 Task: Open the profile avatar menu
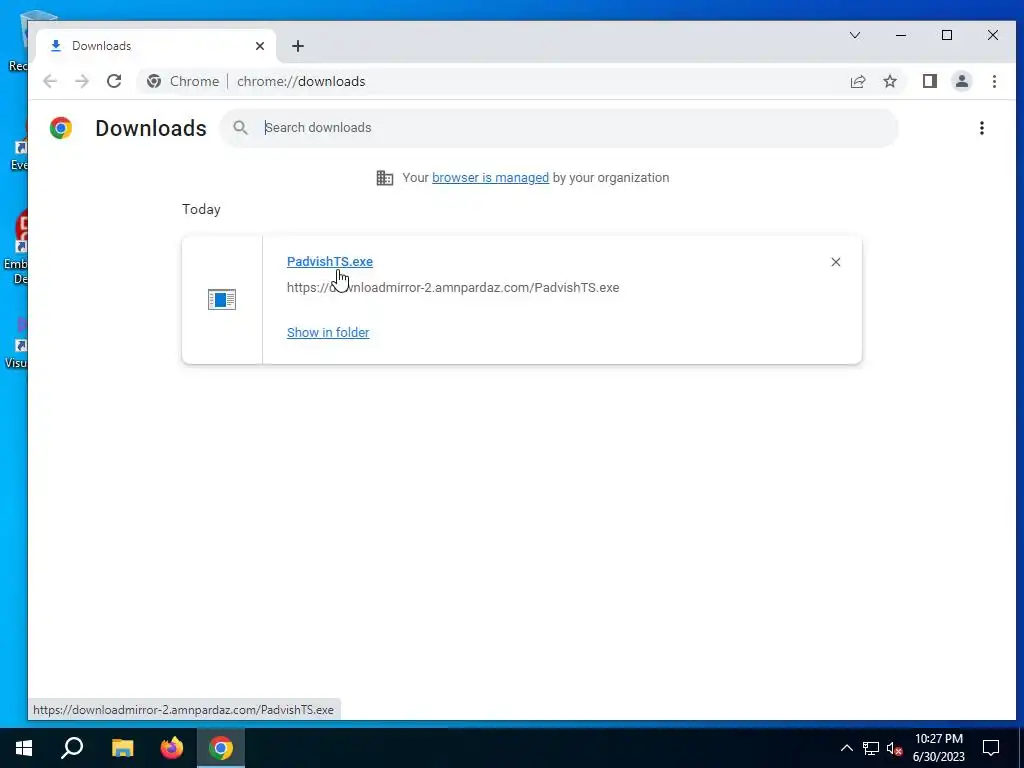961,81
